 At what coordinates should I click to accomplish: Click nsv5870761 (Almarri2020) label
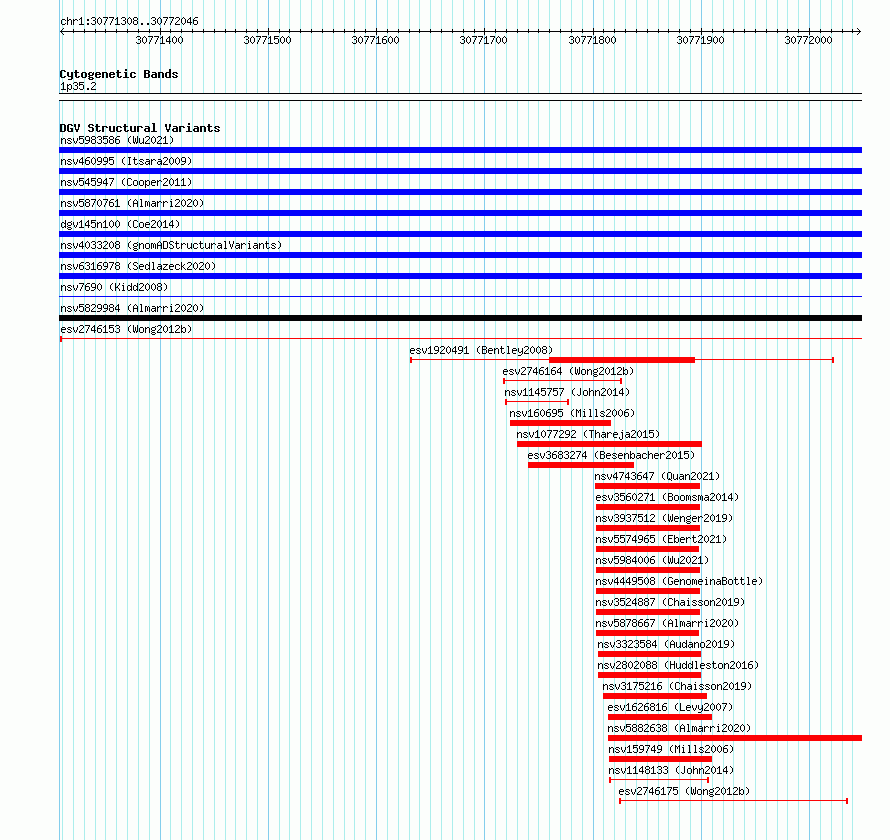tap(132, 203)
